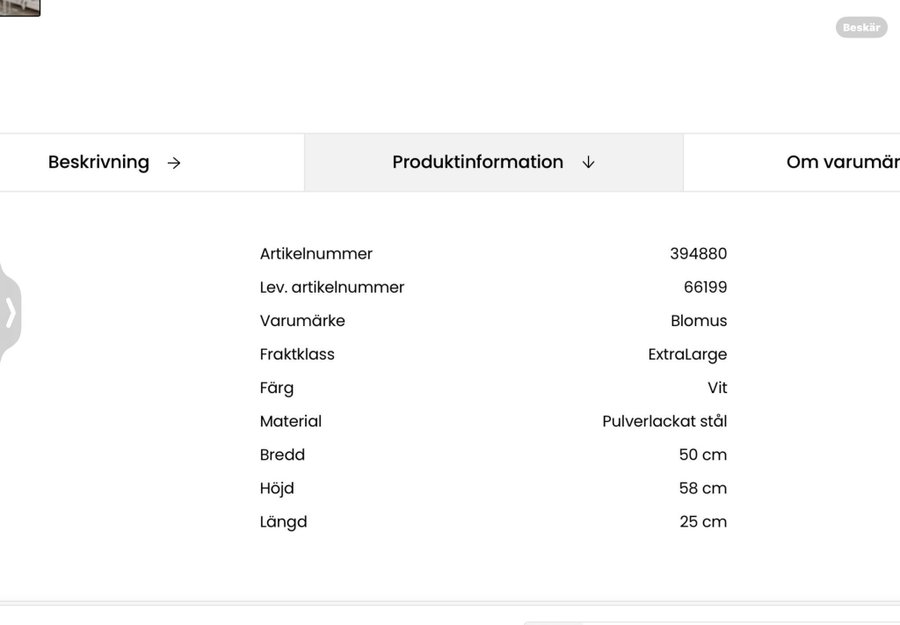The height and width of the screenshot is (625, 900).
Task: Open the product thumbnail image
Action: coord(19,7)
